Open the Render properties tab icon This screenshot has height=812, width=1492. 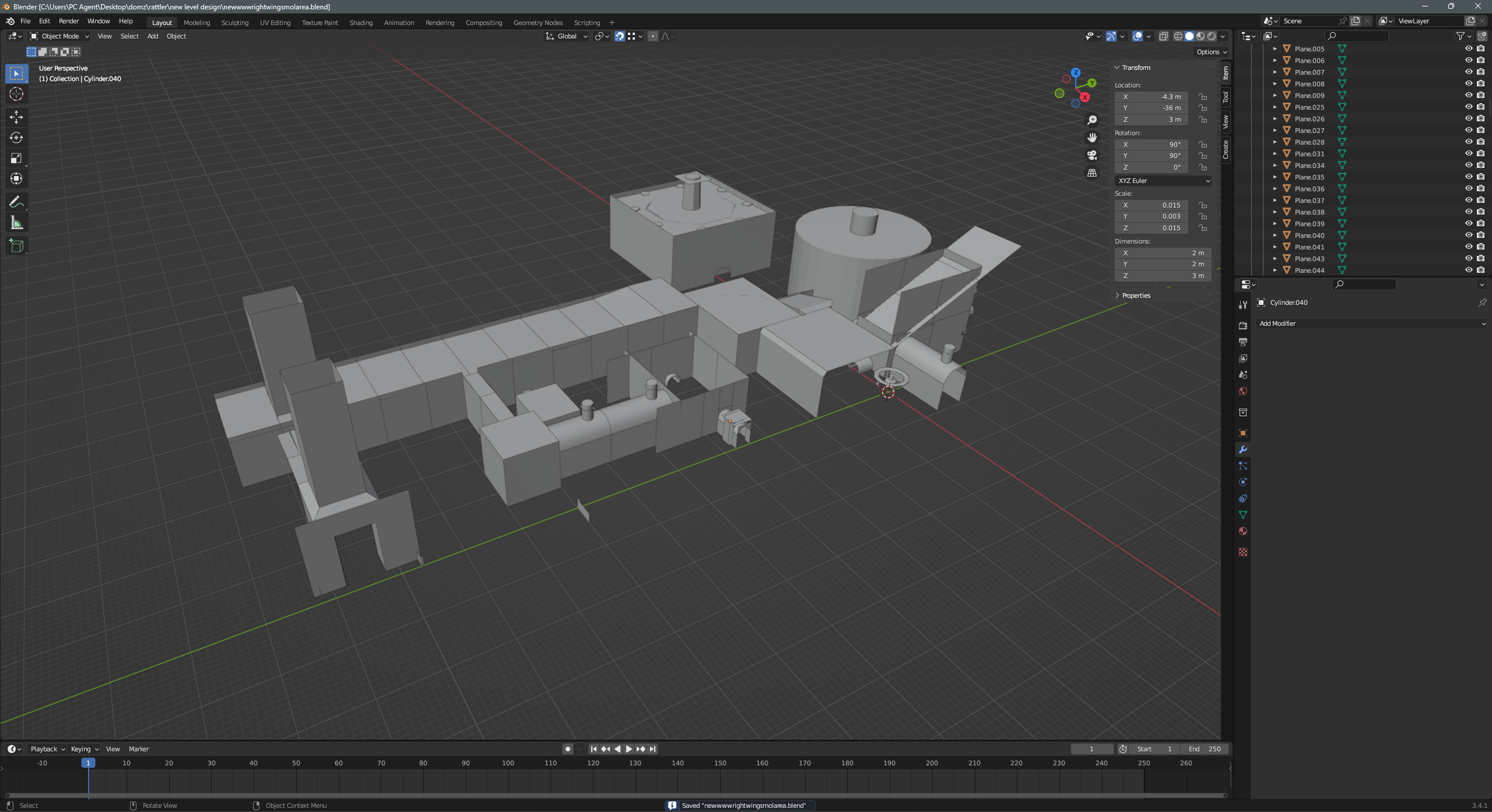[1243, 326]
